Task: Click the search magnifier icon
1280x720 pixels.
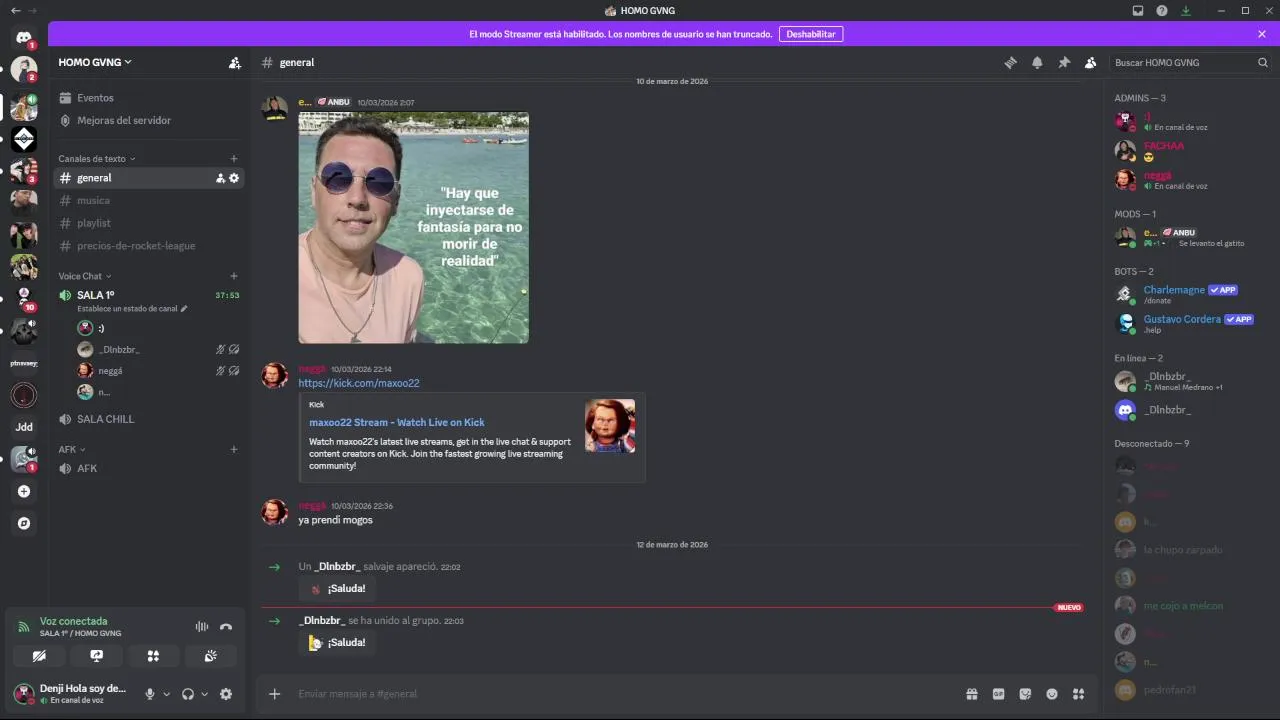Action: coord(1263,62)
